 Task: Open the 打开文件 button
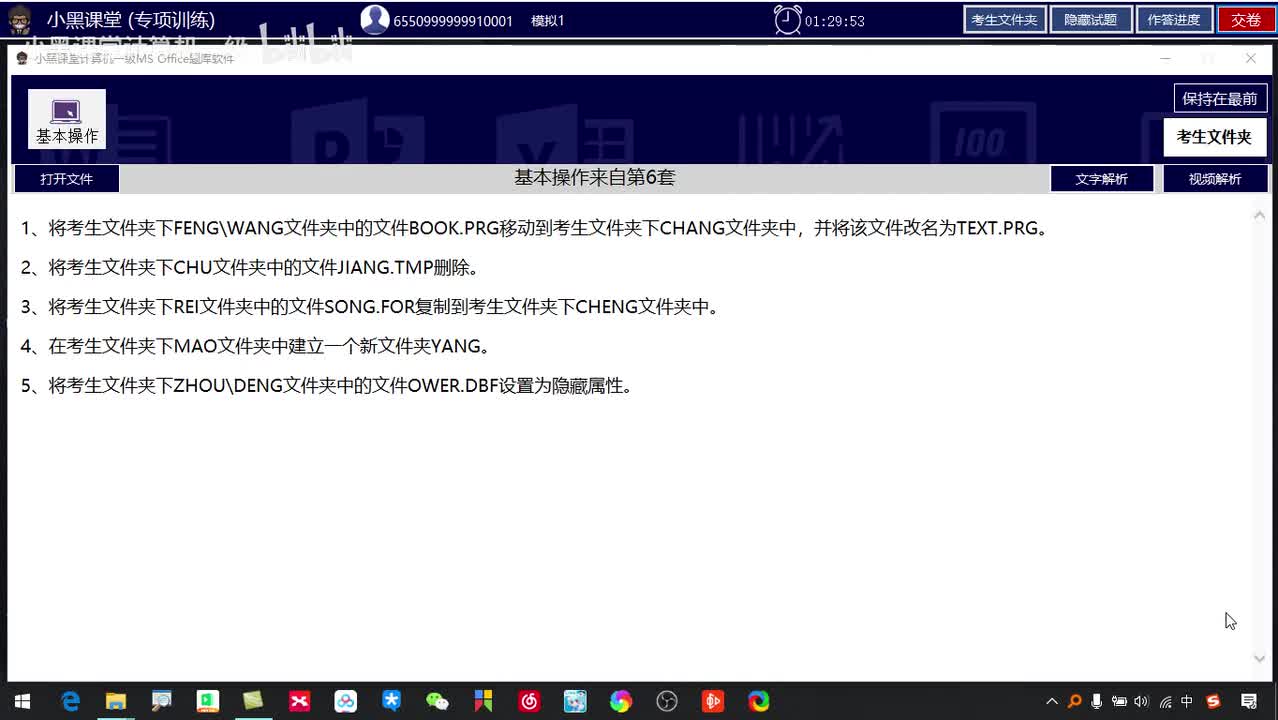[x=66, y=179]
